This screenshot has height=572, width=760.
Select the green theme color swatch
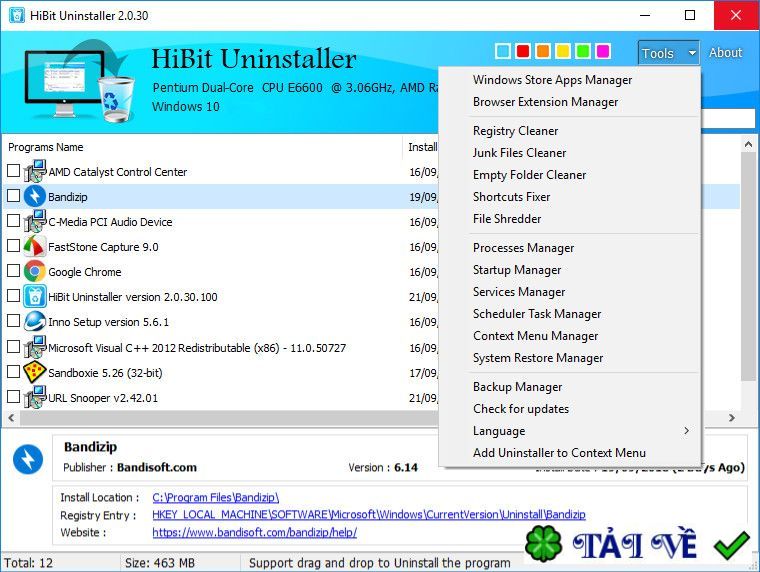[583, 51]
